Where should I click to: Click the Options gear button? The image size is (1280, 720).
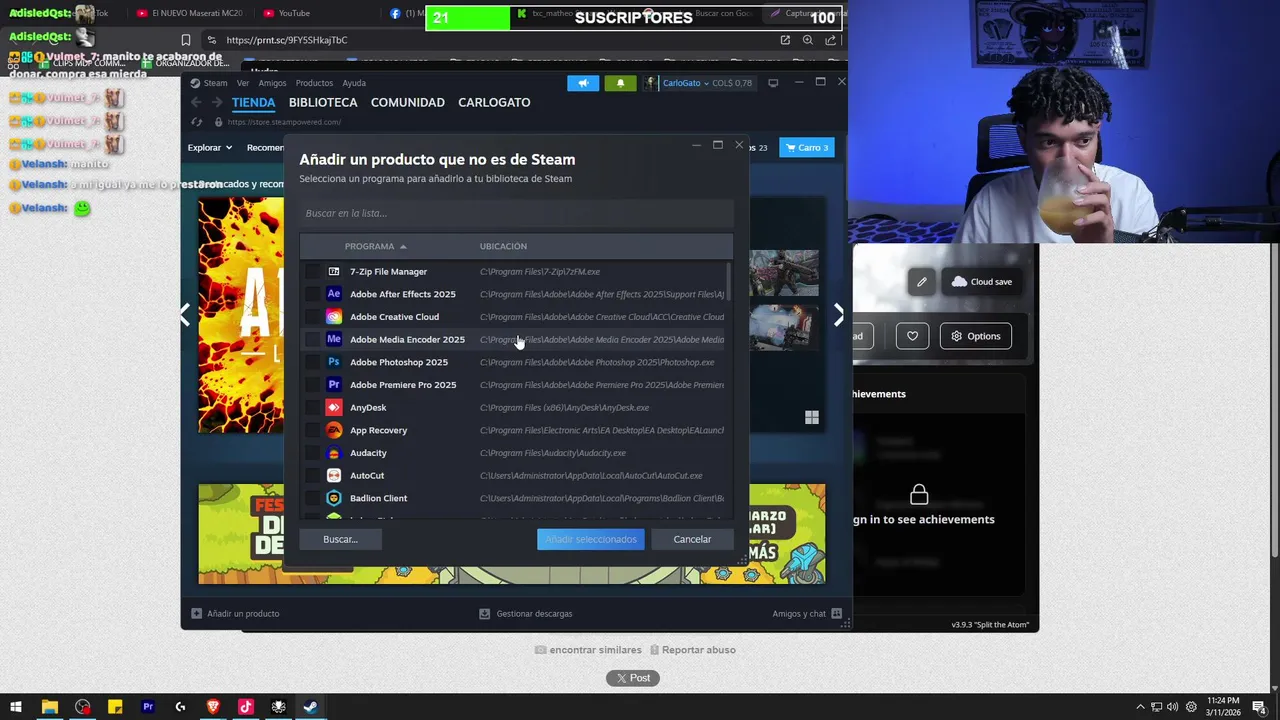[x=975, y=336]
